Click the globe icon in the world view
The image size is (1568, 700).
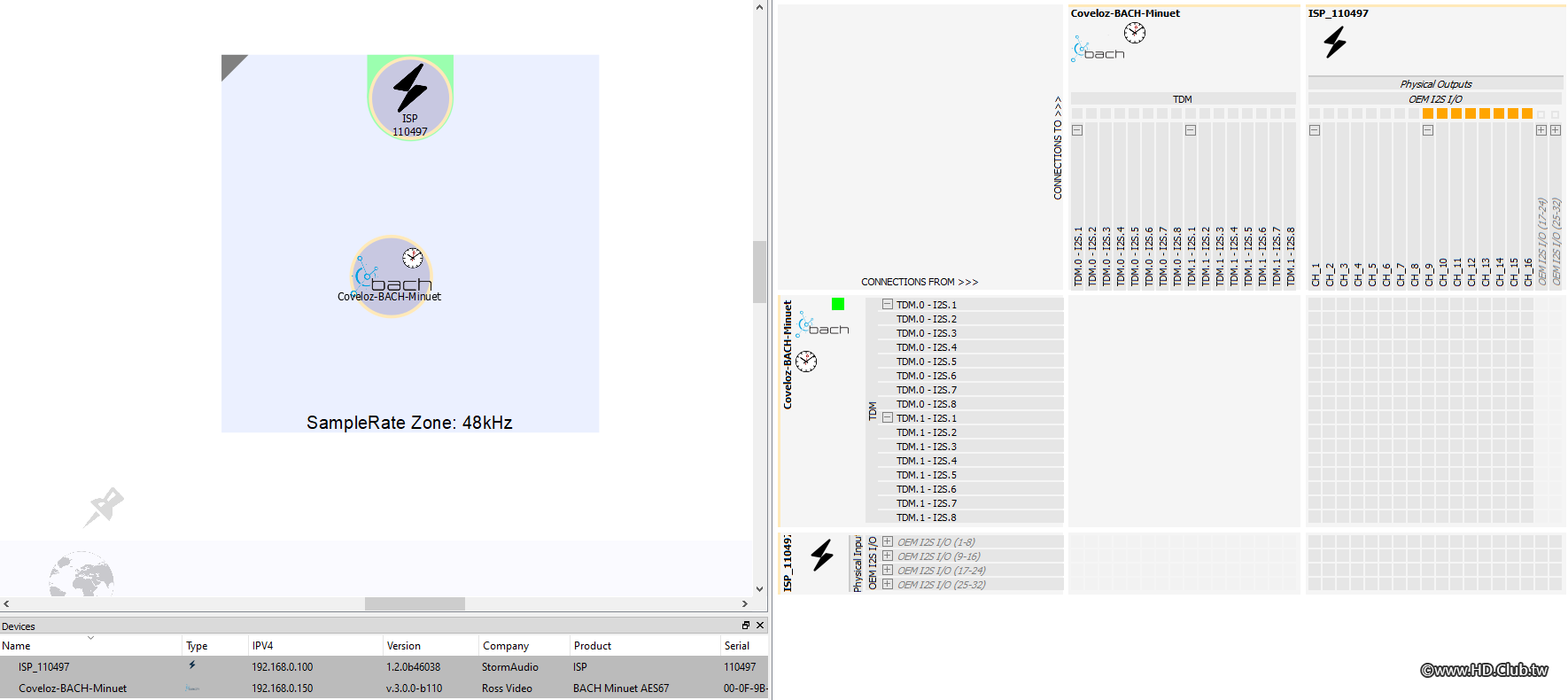82,574
